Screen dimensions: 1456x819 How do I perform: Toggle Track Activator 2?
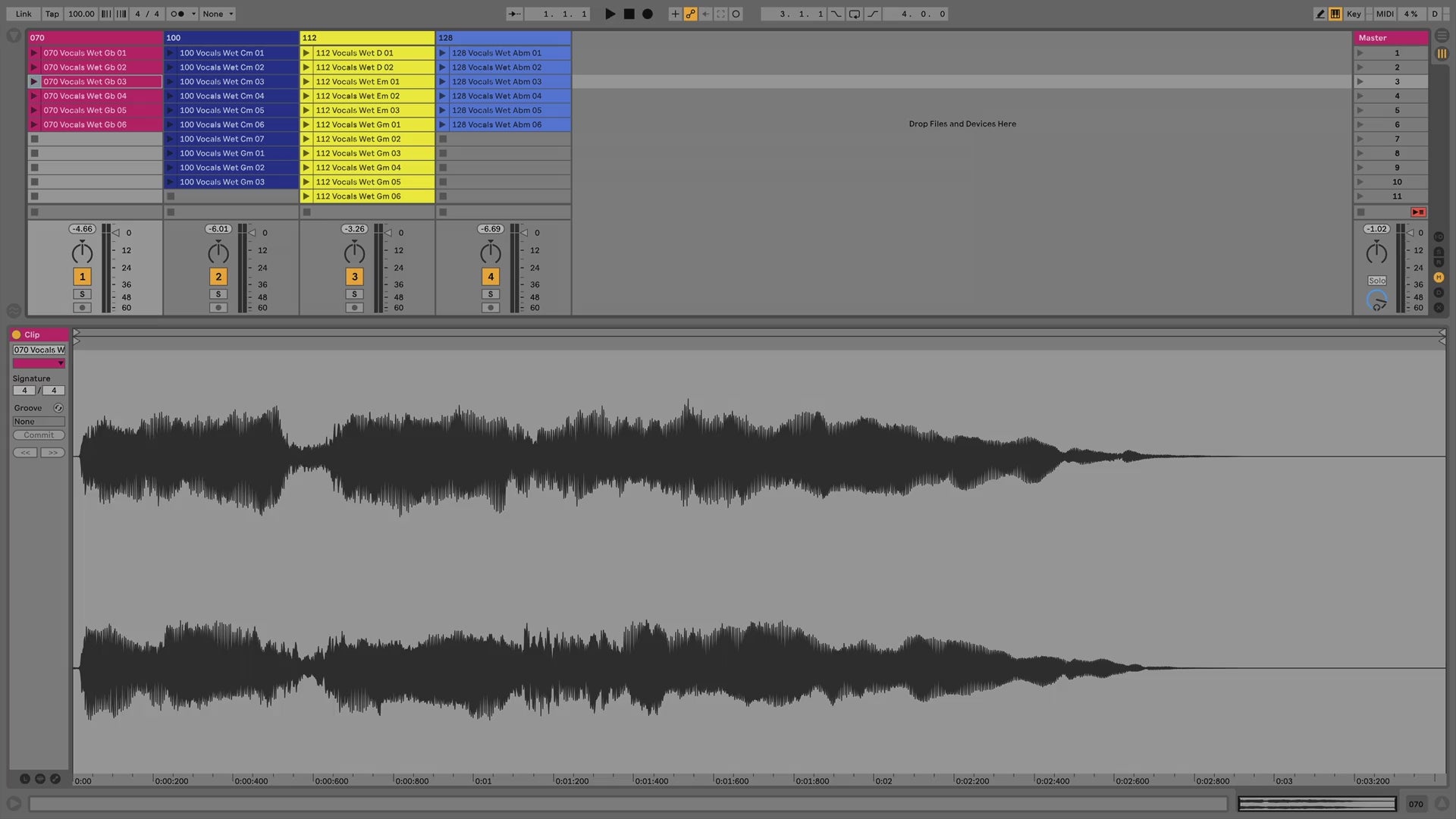[x=218, y=277]
